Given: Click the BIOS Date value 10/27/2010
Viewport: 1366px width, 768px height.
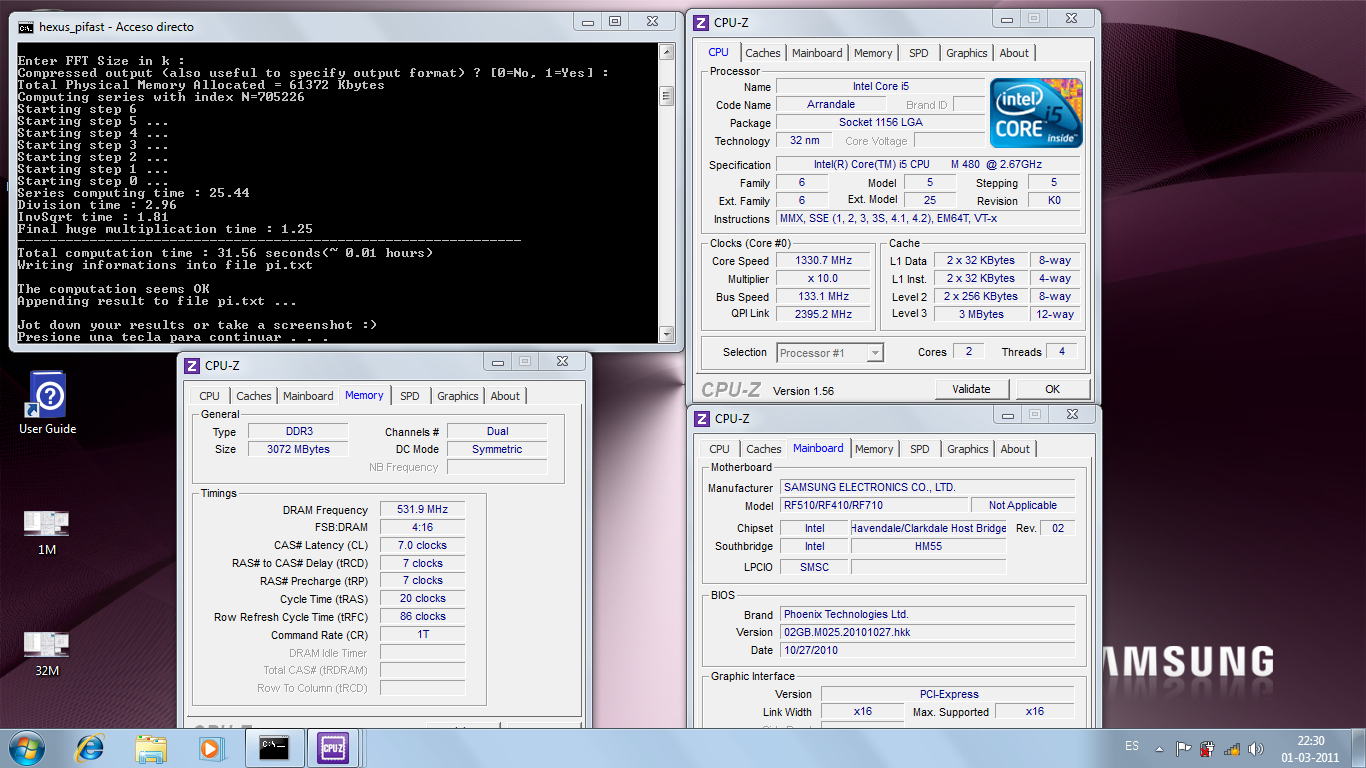Looking at the screenshot, I should pyautogui.click(x=927, y=651).
